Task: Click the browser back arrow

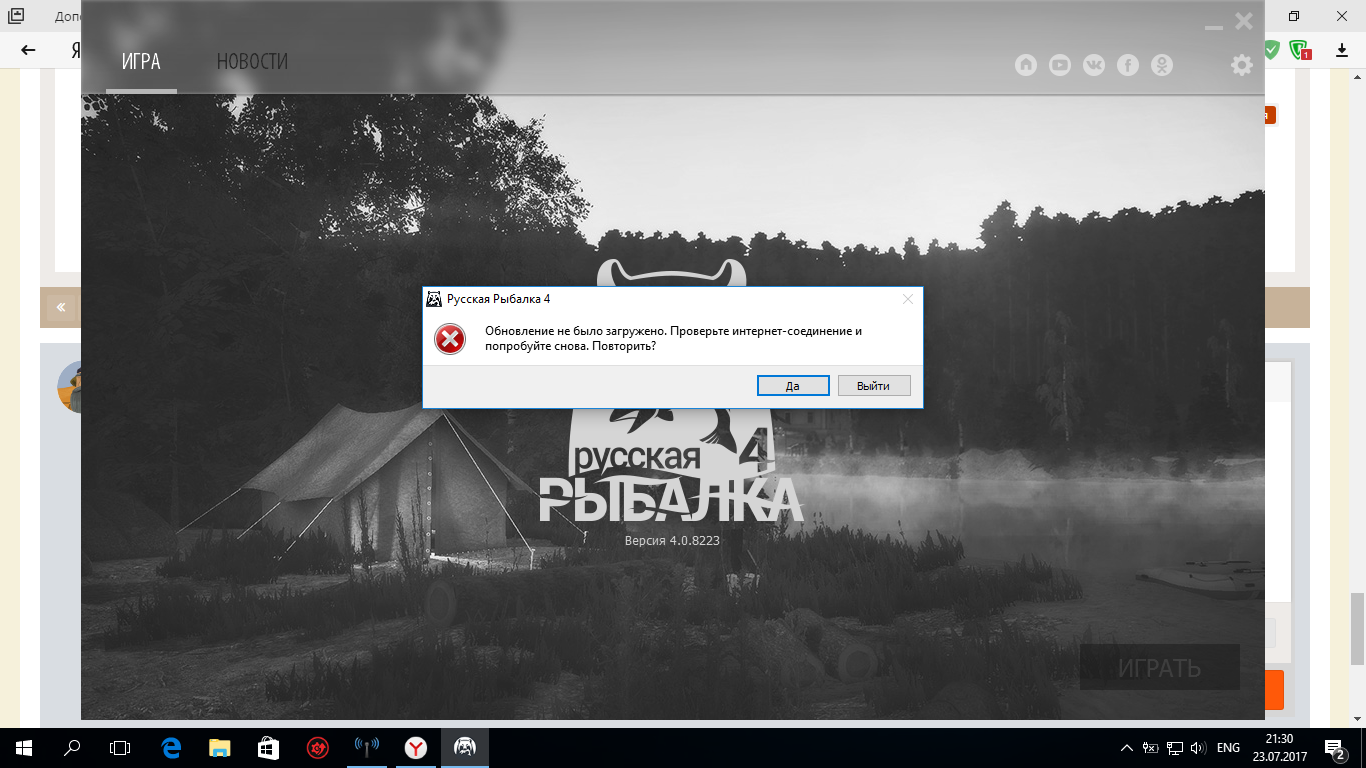Action: pos(28,50)
